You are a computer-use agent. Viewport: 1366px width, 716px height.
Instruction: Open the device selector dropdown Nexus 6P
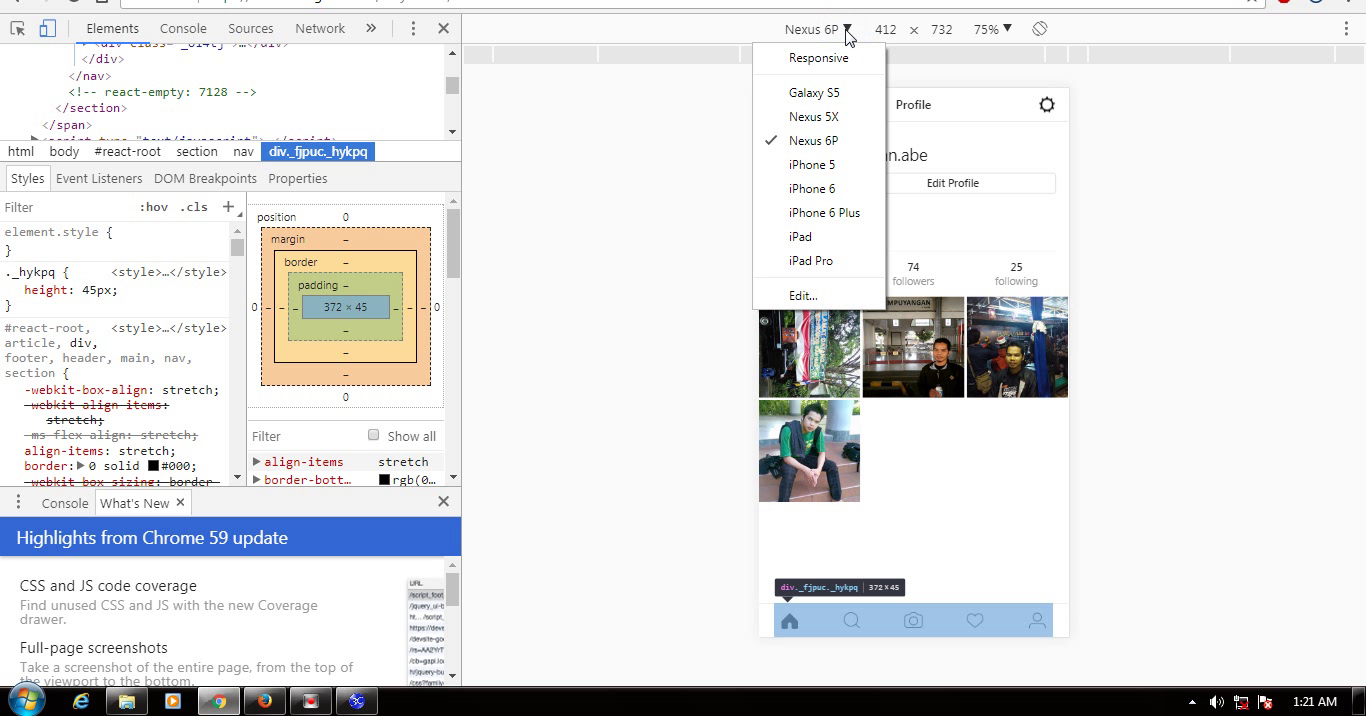(818, 29)
